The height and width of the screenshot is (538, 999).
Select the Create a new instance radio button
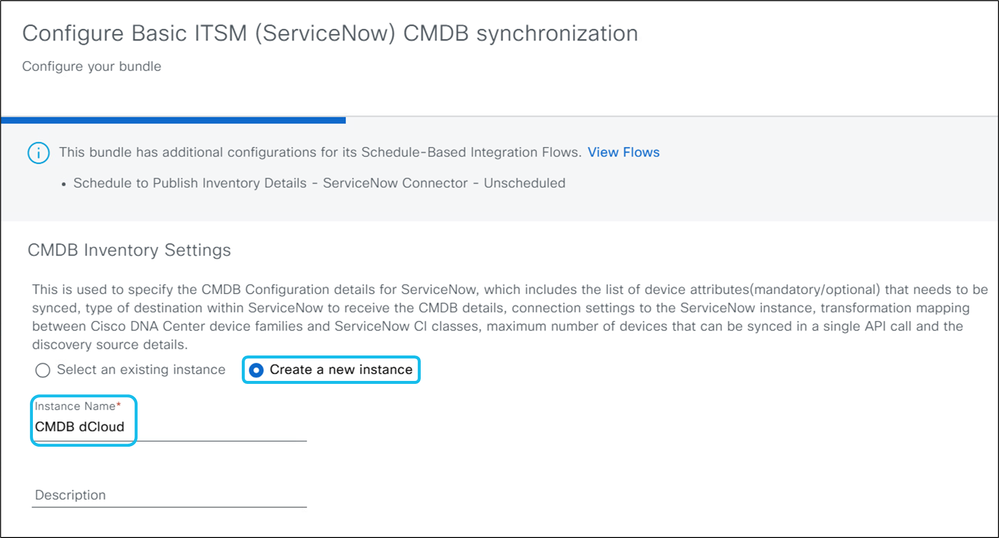(x=257, y=370)
